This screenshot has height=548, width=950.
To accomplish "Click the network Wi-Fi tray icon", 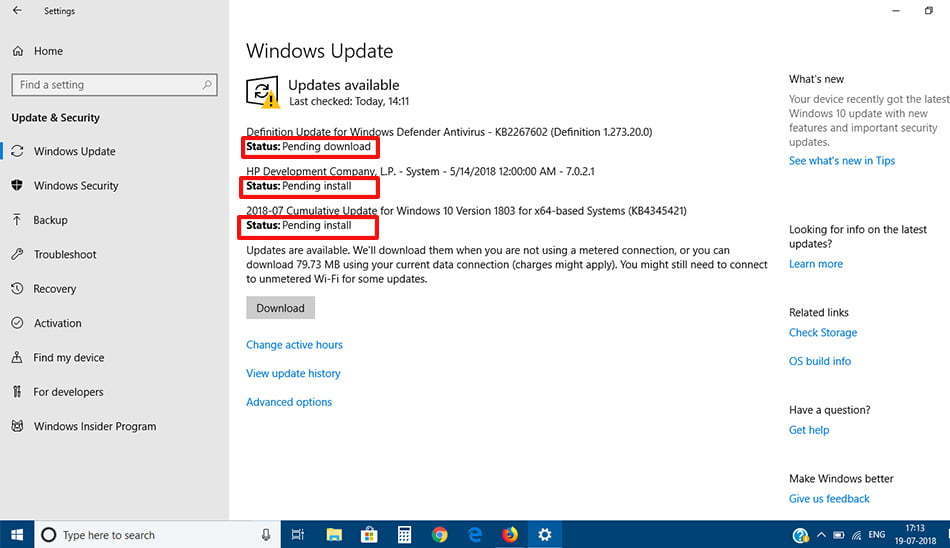I will pyautogui.click(x=857, y=535).
